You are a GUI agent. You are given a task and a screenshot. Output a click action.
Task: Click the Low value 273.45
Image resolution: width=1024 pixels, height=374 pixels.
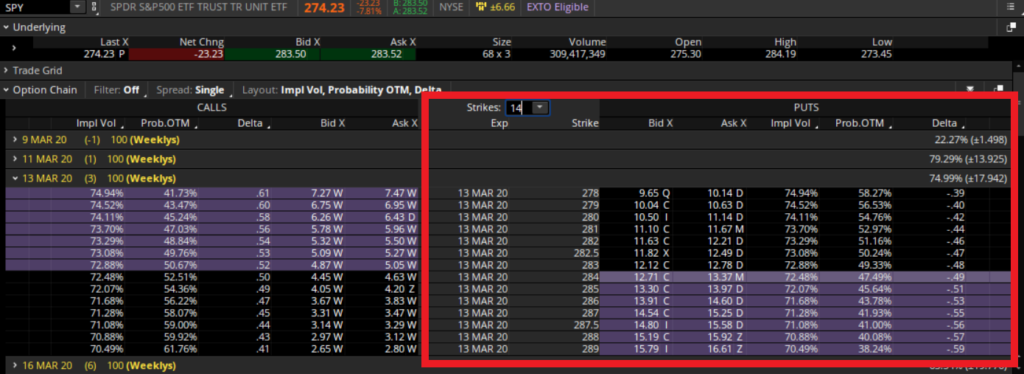876,54
